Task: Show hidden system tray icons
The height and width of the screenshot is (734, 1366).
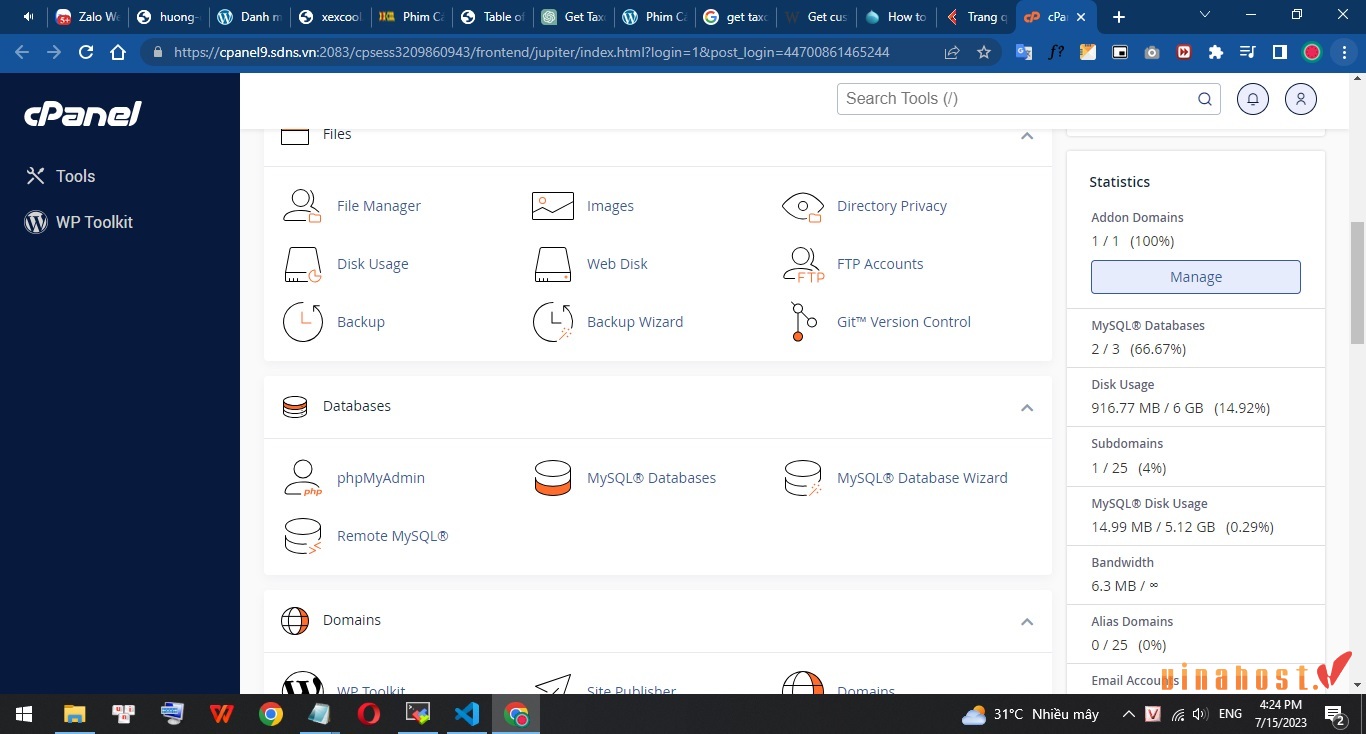Action: coord(1128,714)
